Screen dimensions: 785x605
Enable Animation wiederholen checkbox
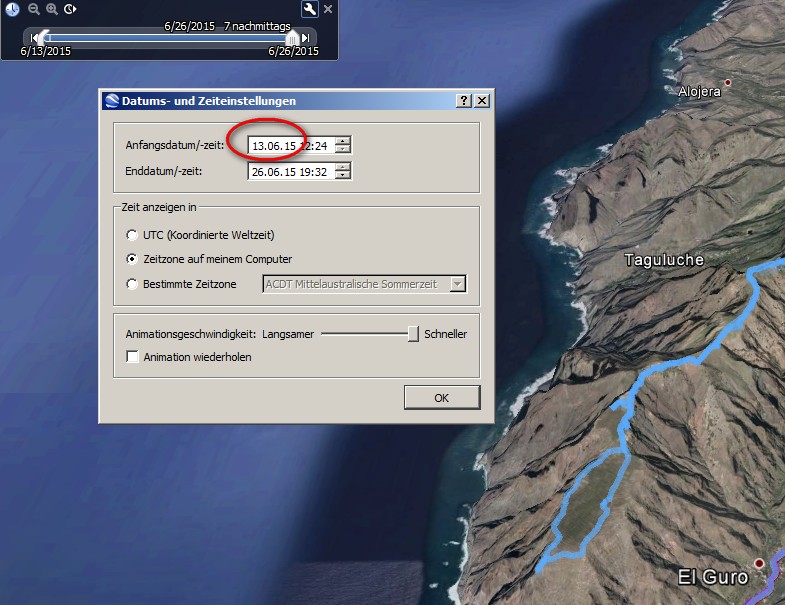132,357
